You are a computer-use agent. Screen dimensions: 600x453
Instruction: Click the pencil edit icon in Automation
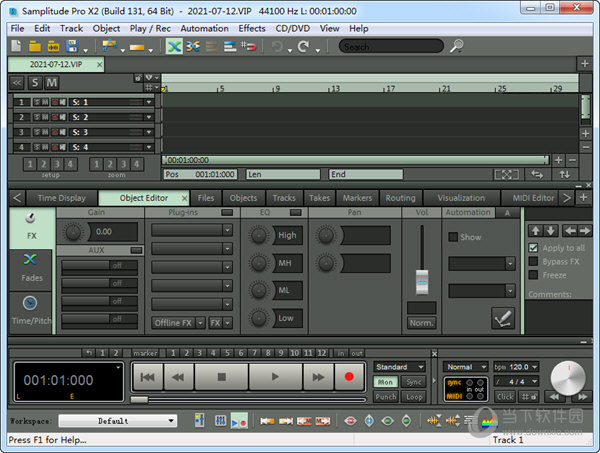click(502, 318)
